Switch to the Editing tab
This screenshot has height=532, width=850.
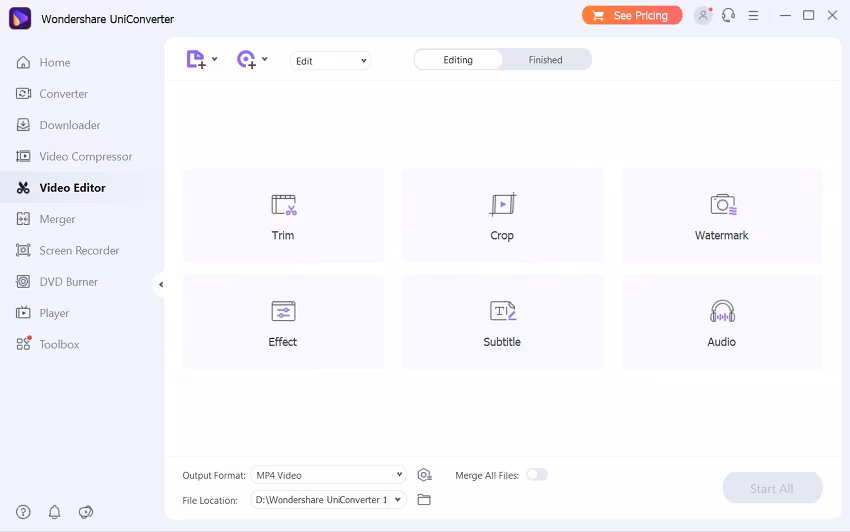tap(458, 60)
